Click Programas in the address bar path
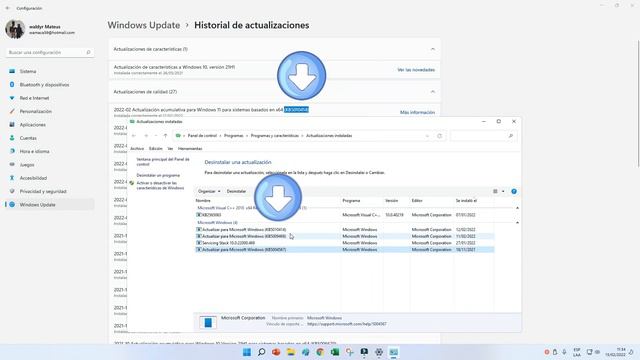This screenshot has width=640, height=360. pos(233,136)
